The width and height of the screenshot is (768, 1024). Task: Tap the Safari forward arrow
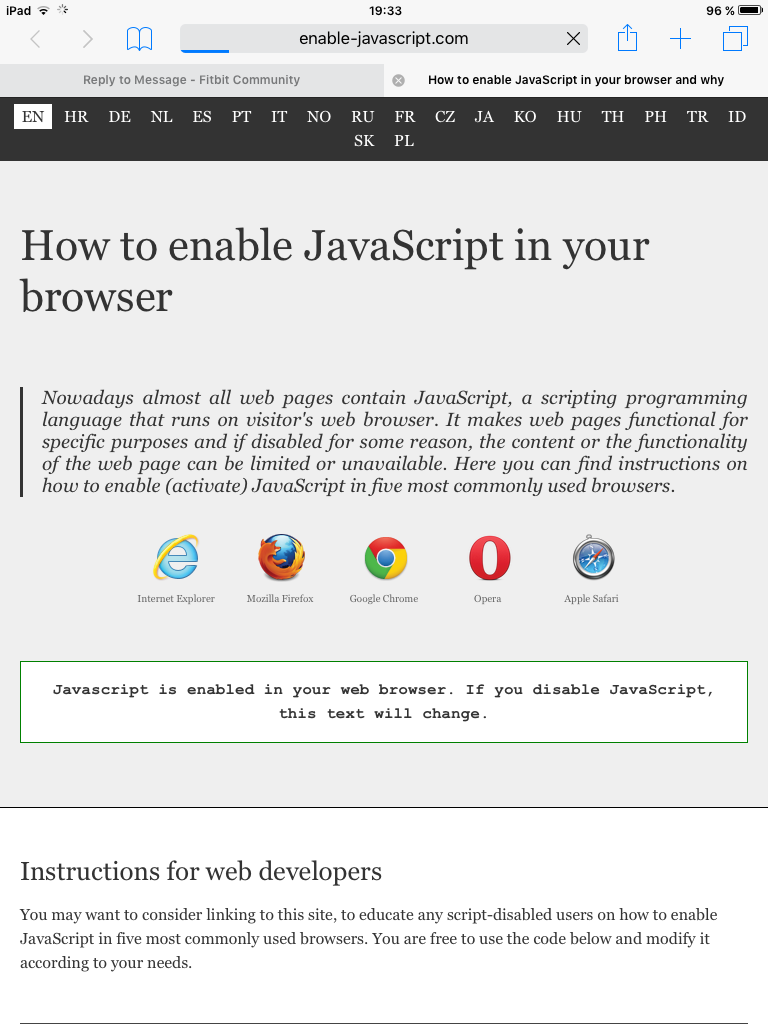click(88, 39)
